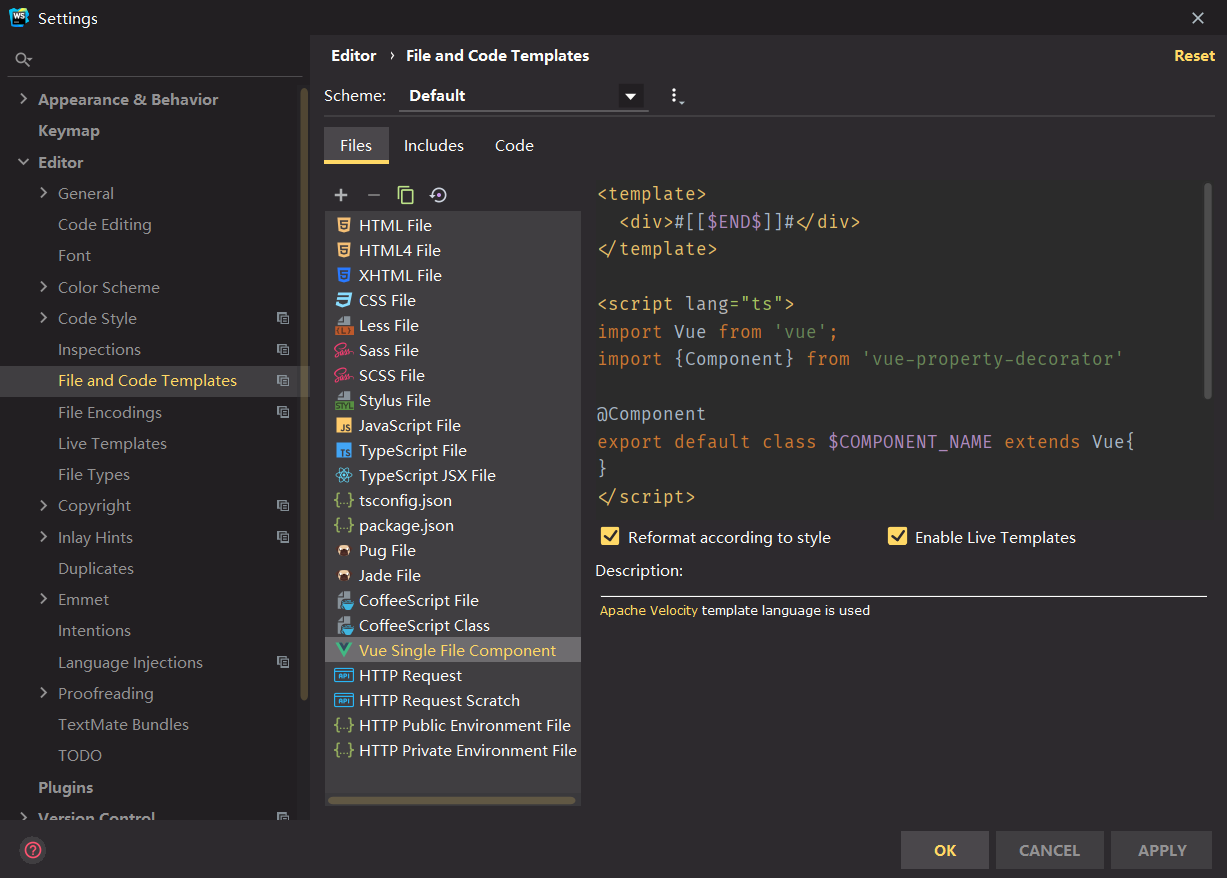Select HTTP Request Scratch template

453,700
